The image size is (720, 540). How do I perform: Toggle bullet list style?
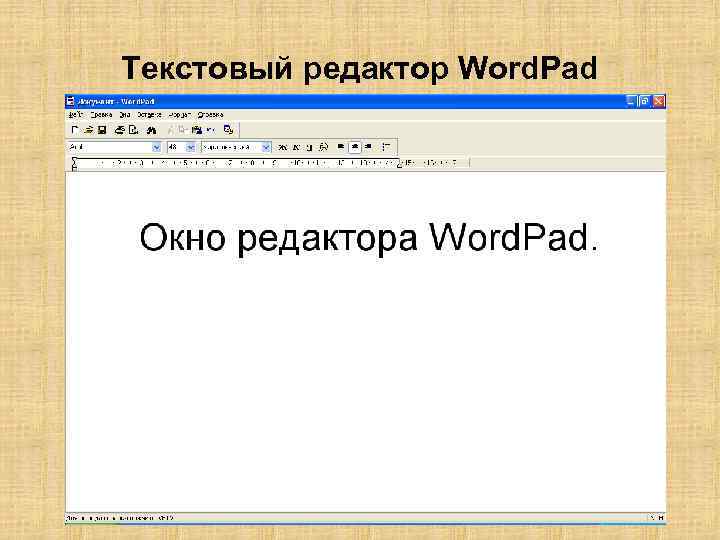(386, 147)
